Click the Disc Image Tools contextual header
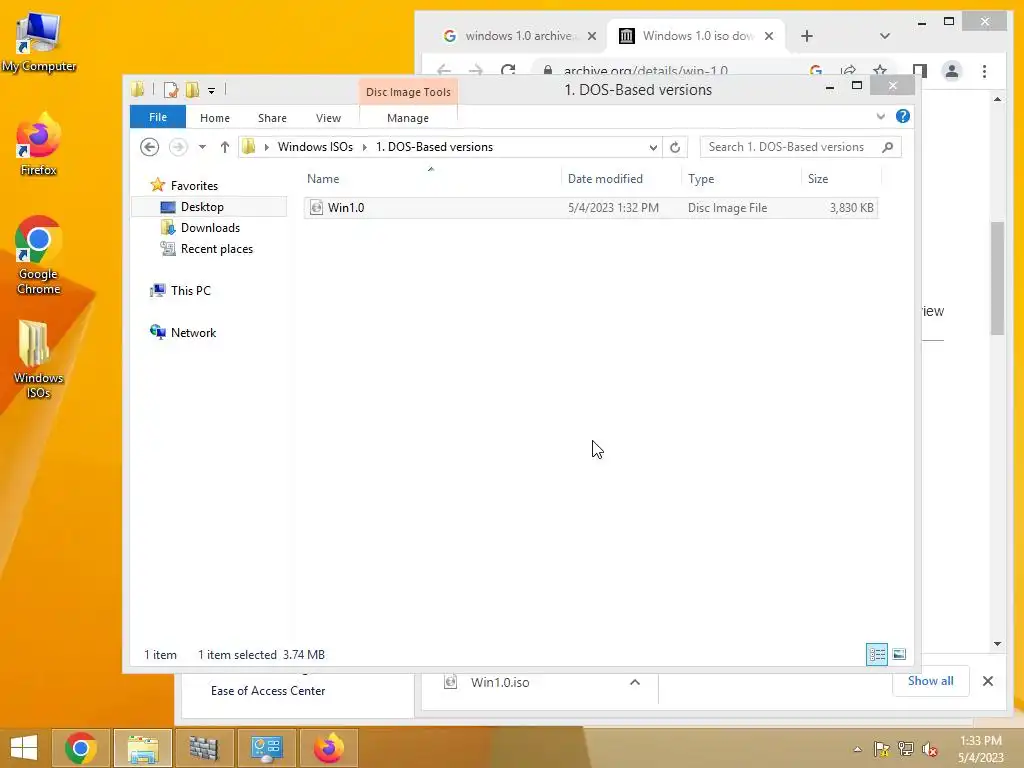 [408, 92]
